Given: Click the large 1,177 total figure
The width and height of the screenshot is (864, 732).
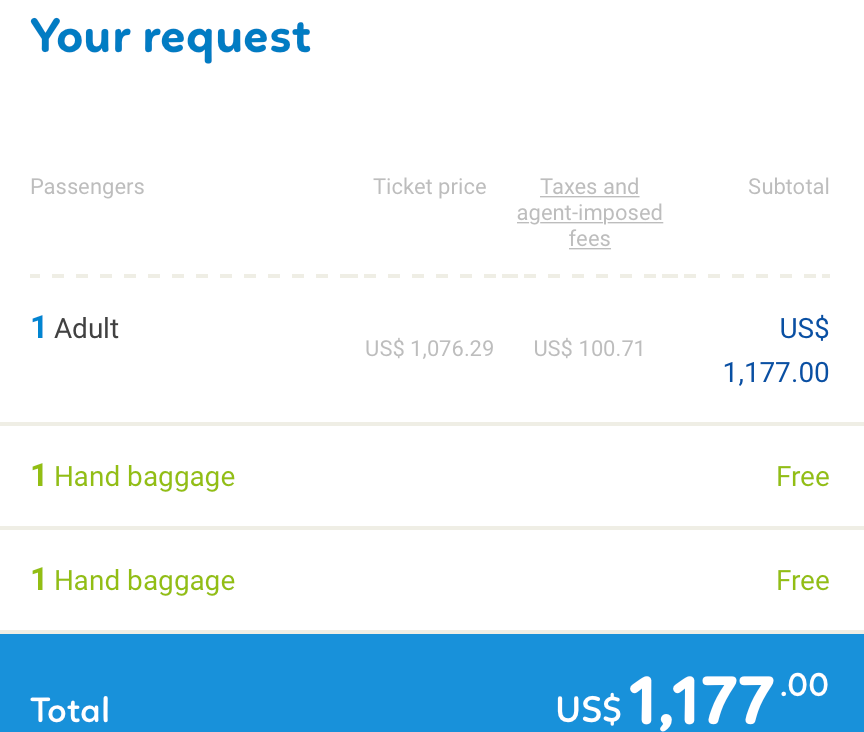Looking at the screenshot, I should [x=701, y=704].
